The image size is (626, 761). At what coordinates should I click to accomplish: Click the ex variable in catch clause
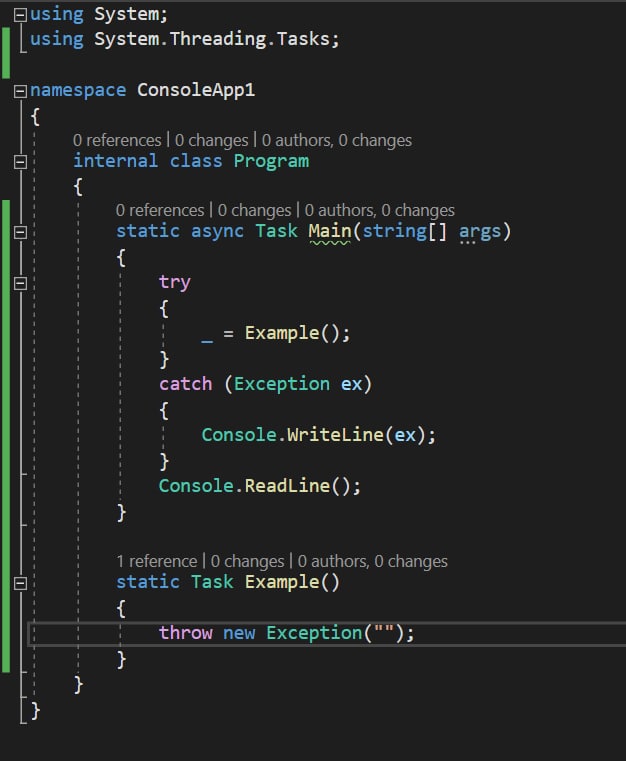tap(352, 384)
